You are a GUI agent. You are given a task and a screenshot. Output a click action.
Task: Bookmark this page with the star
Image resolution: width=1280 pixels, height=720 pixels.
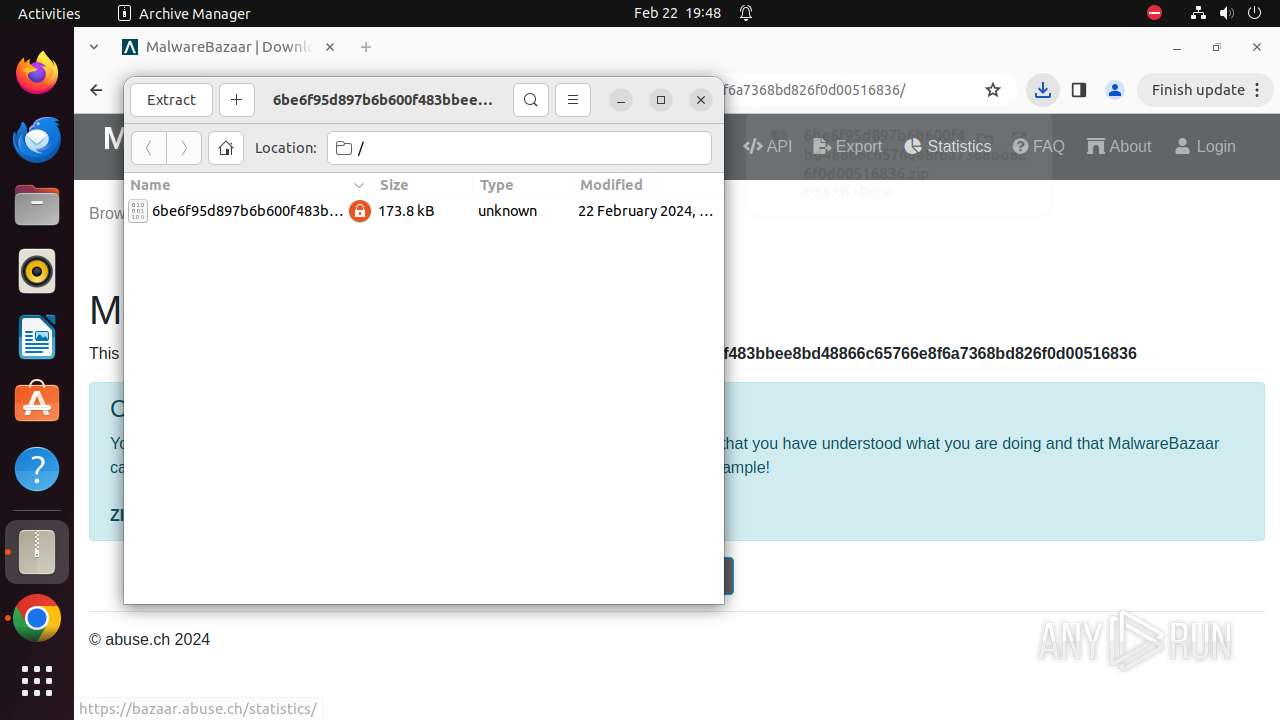point(993,90)
